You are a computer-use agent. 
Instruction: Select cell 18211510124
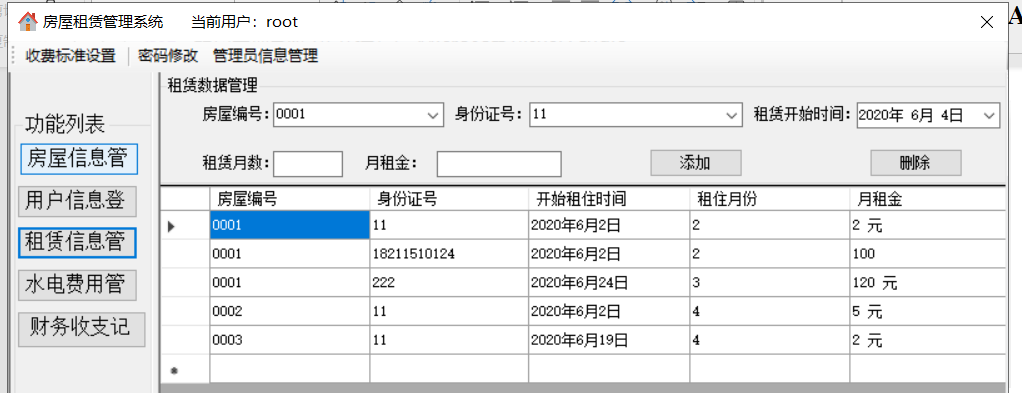(449, 254)
